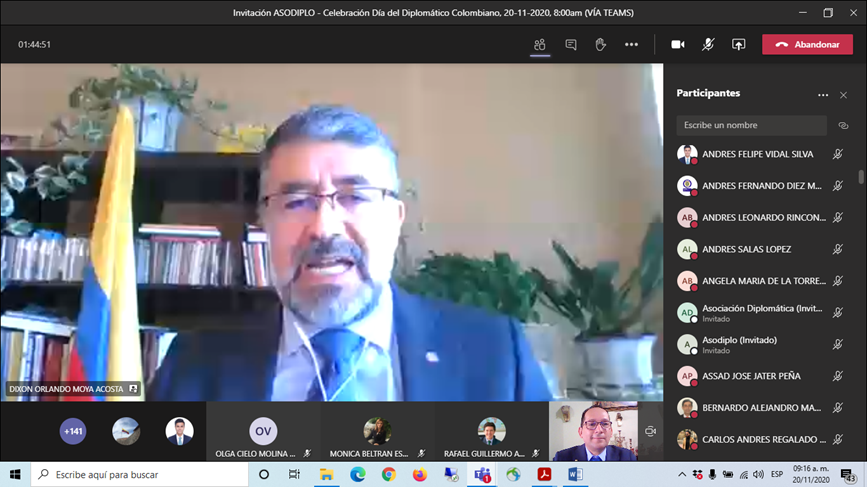
Task: Open Microsoft Word from the taskbar
Action: tap(575, 475)
